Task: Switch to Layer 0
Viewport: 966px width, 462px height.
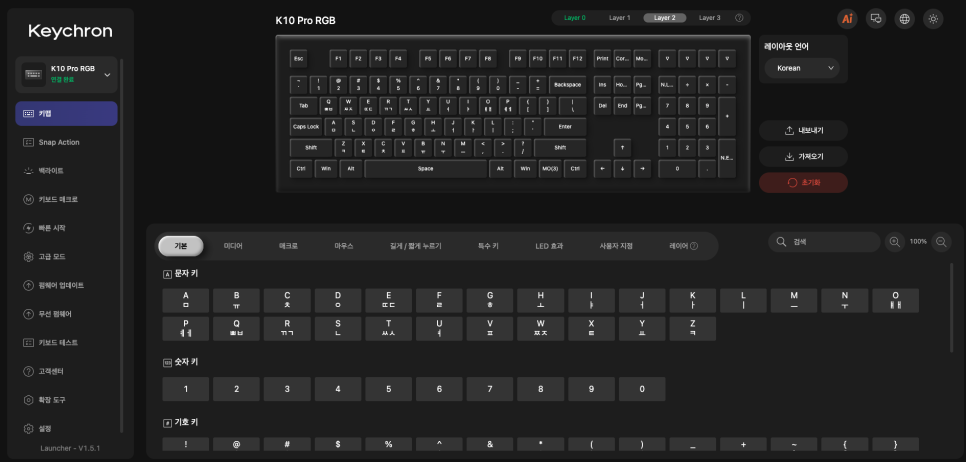Action: coord(575,18)
